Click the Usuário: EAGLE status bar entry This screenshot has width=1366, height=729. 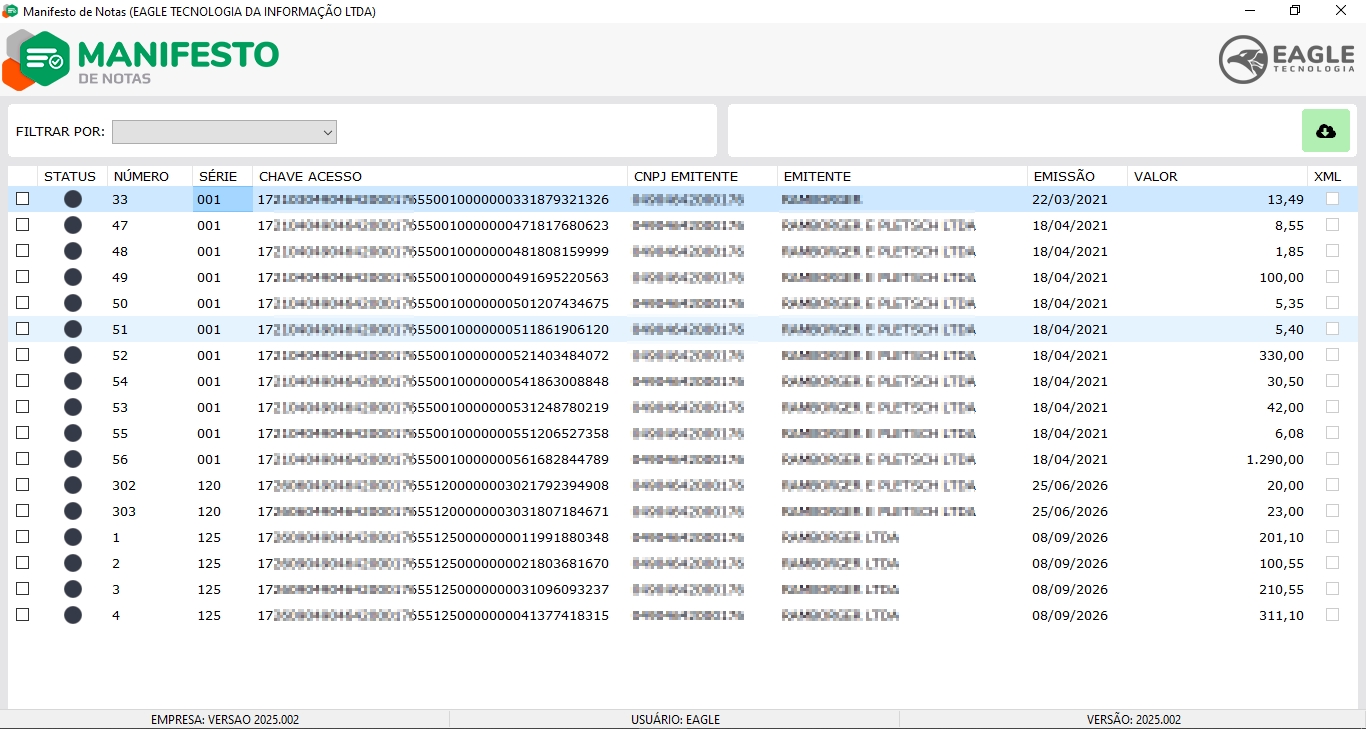675,719
